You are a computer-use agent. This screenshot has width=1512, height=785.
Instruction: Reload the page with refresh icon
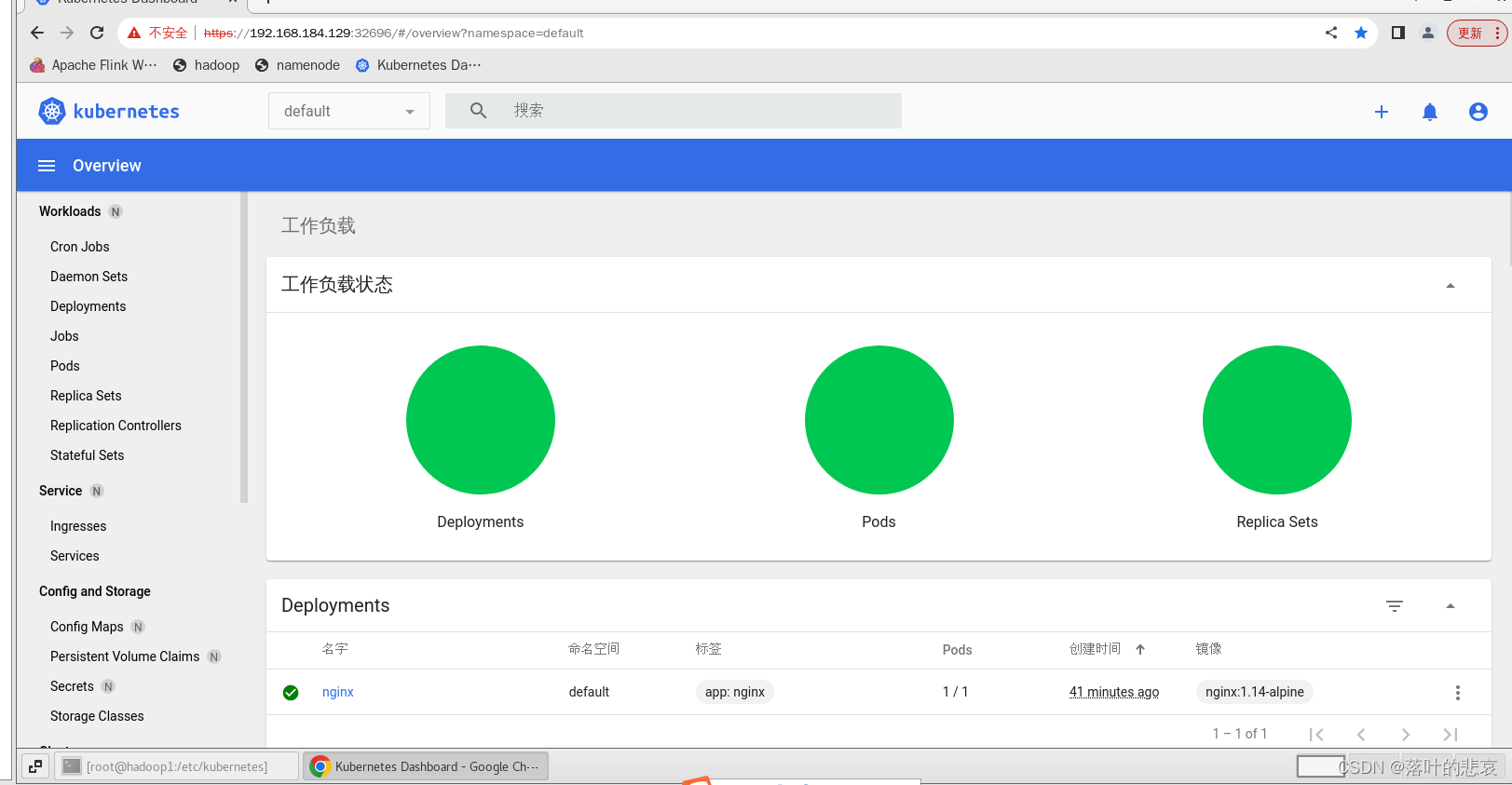(97, 33)
